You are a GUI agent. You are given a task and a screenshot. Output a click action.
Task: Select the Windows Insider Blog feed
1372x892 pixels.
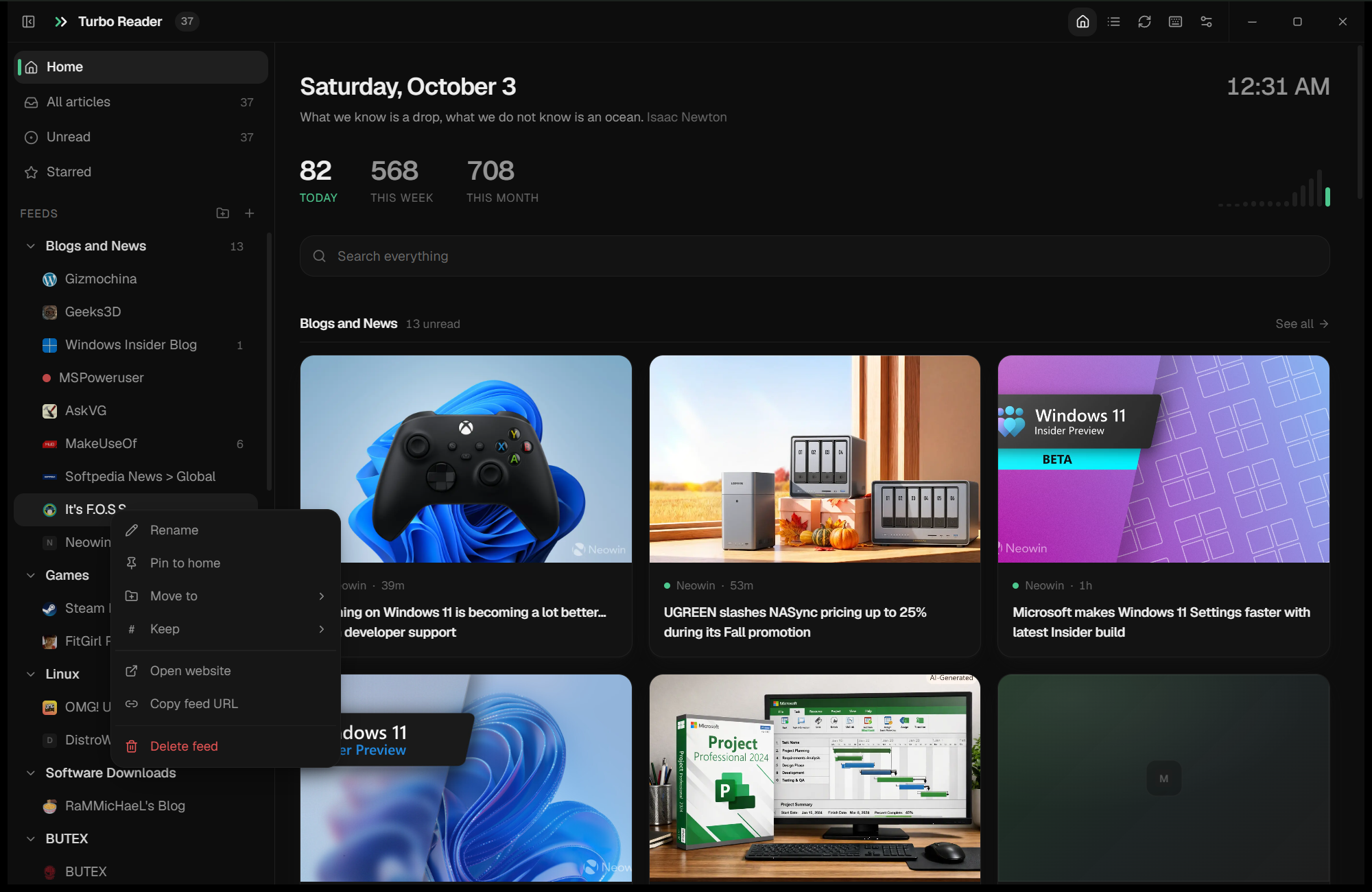(136, 344)
